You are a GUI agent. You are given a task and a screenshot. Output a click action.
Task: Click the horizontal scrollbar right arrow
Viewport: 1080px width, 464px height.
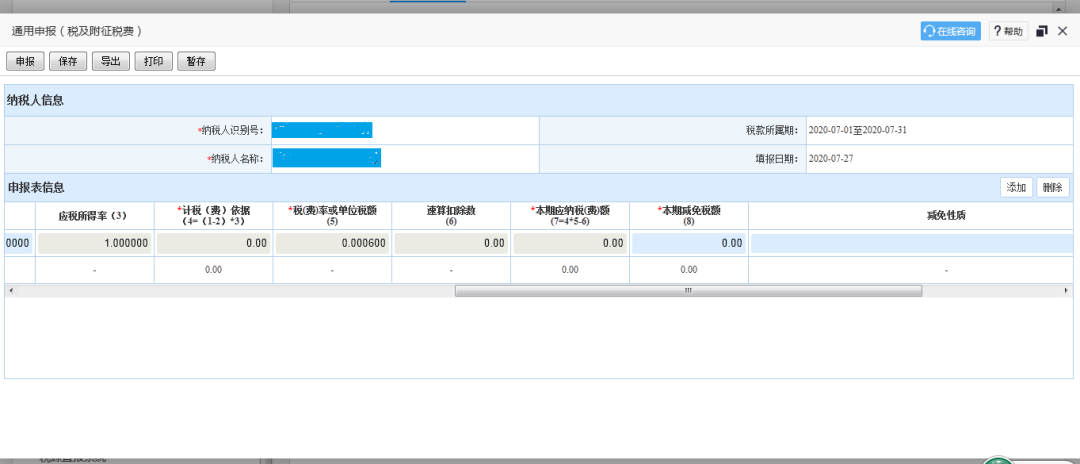pos(1066,290)
